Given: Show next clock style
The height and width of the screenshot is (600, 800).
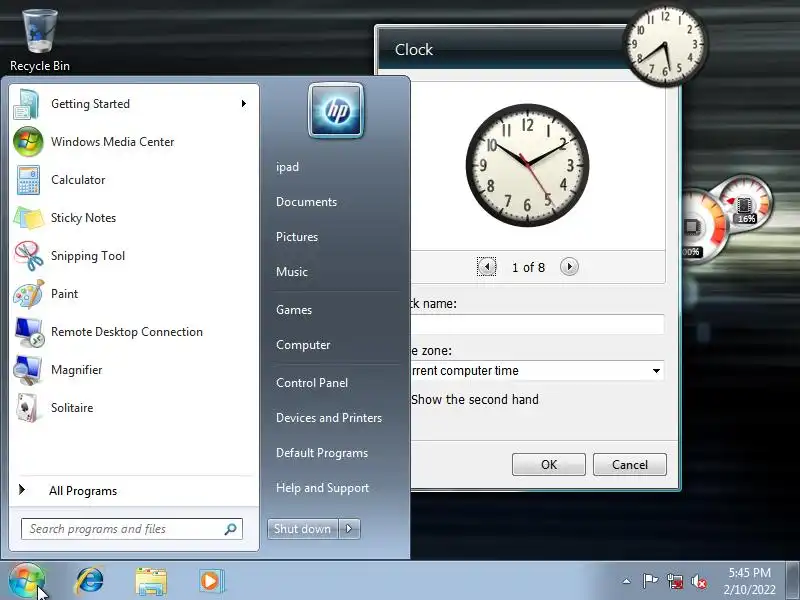Looking at the screenshot, I should [x=569, y=266].
